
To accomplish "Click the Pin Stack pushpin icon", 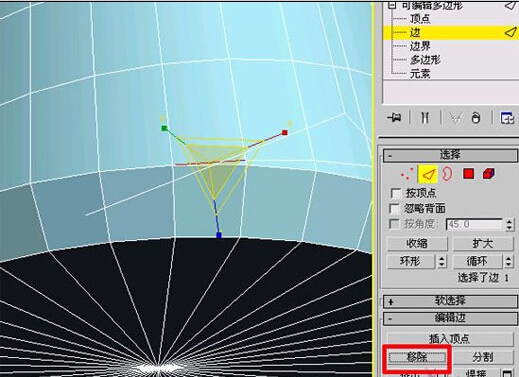I will click(395, 118).
